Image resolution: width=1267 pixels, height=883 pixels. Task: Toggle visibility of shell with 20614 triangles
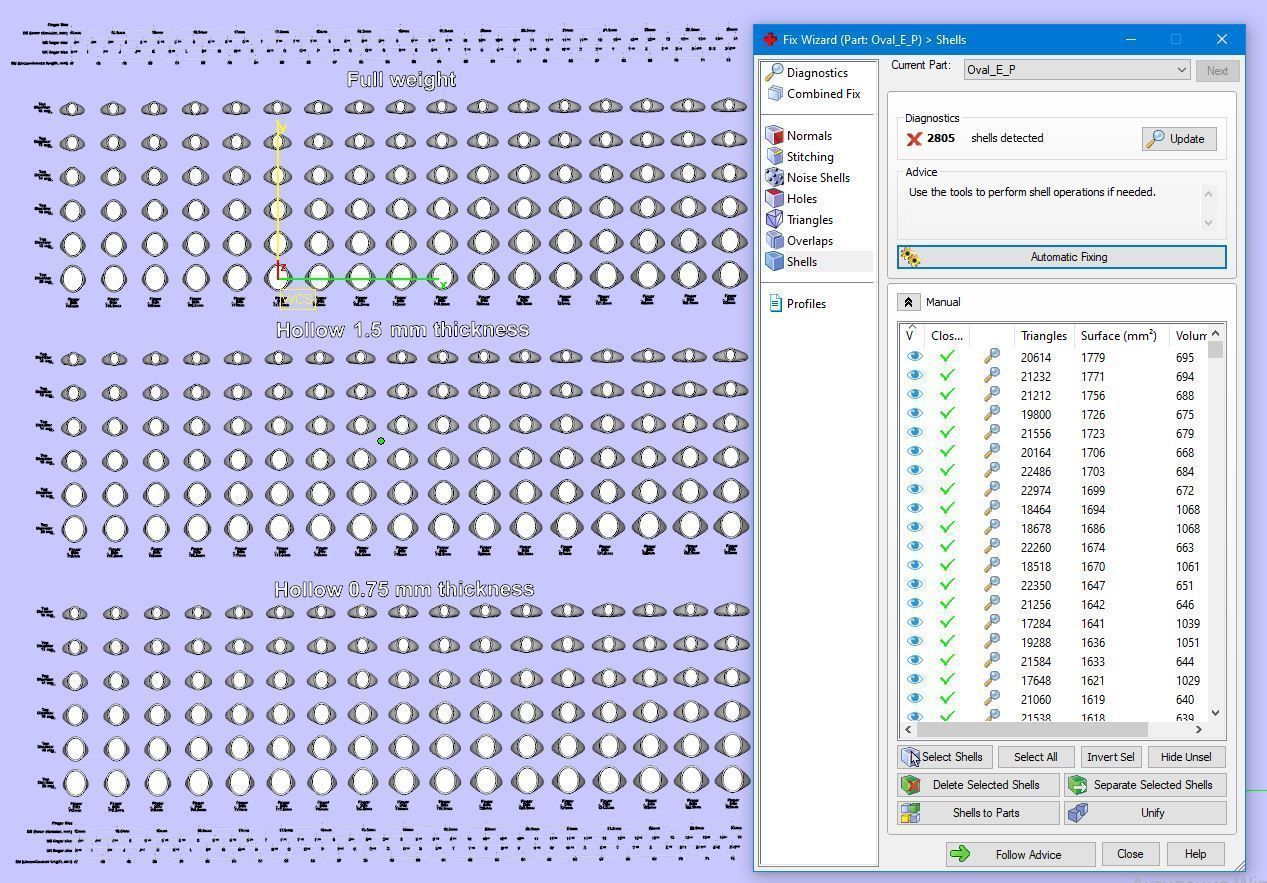pyautogui.click(x=914, y=357)
